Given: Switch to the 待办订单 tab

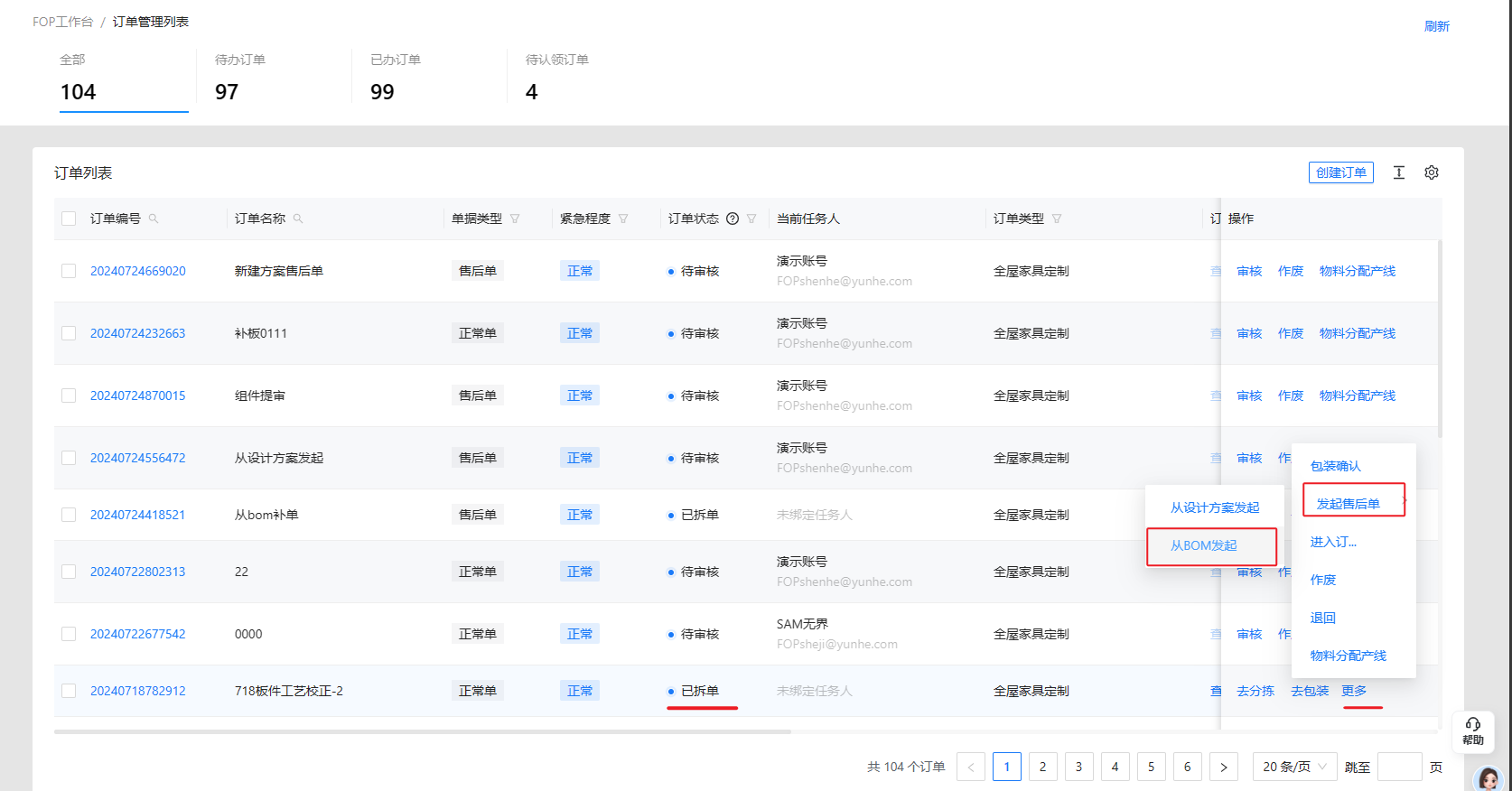Looking at the screenshot, I should click(x=240, y=79).
